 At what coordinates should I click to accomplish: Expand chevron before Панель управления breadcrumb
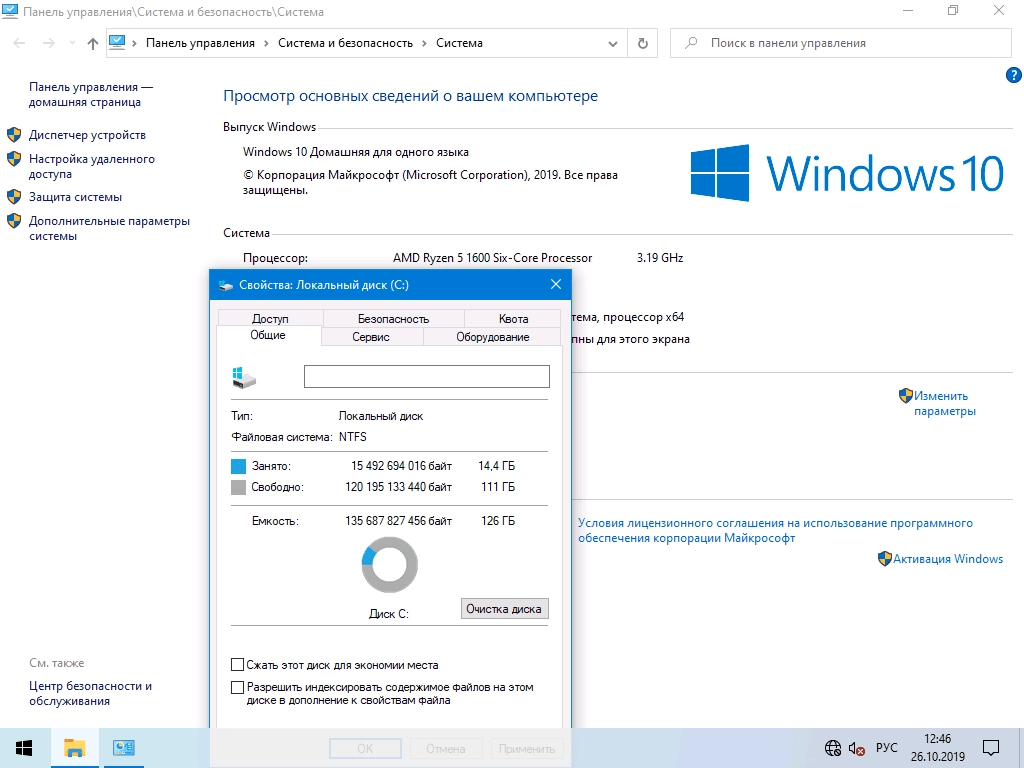(x=135, y=43)
